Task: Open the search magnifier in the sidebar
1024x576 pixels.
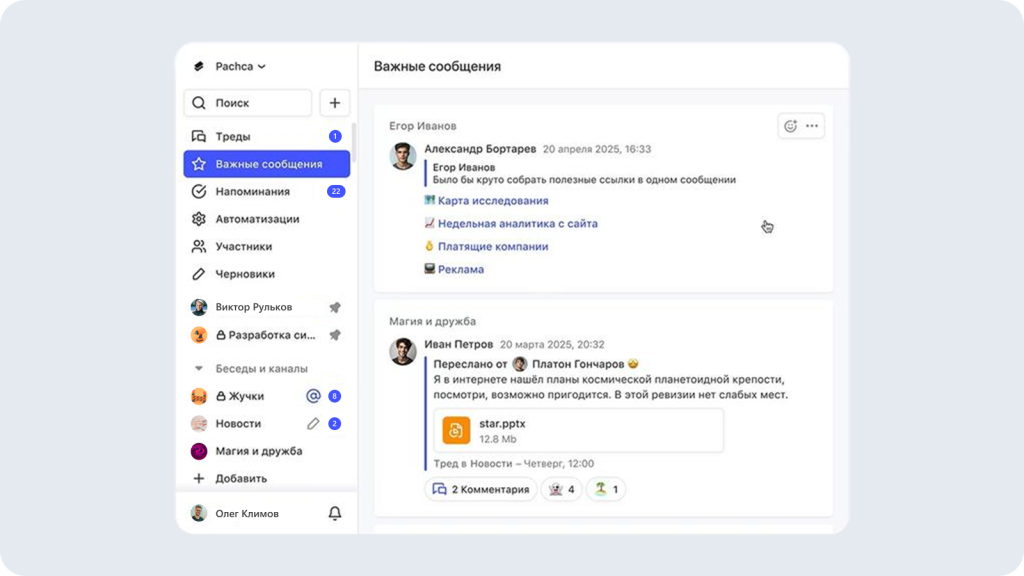Action: [x=200, y=103]
